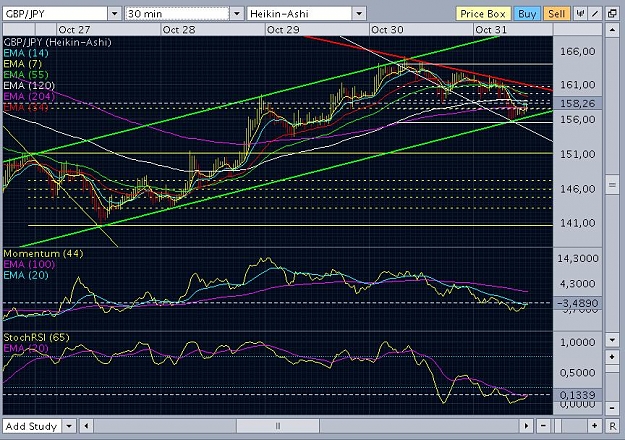
Task: Open the 30 min timeframe dropdown arrow
Action: [x=237, y=14]
